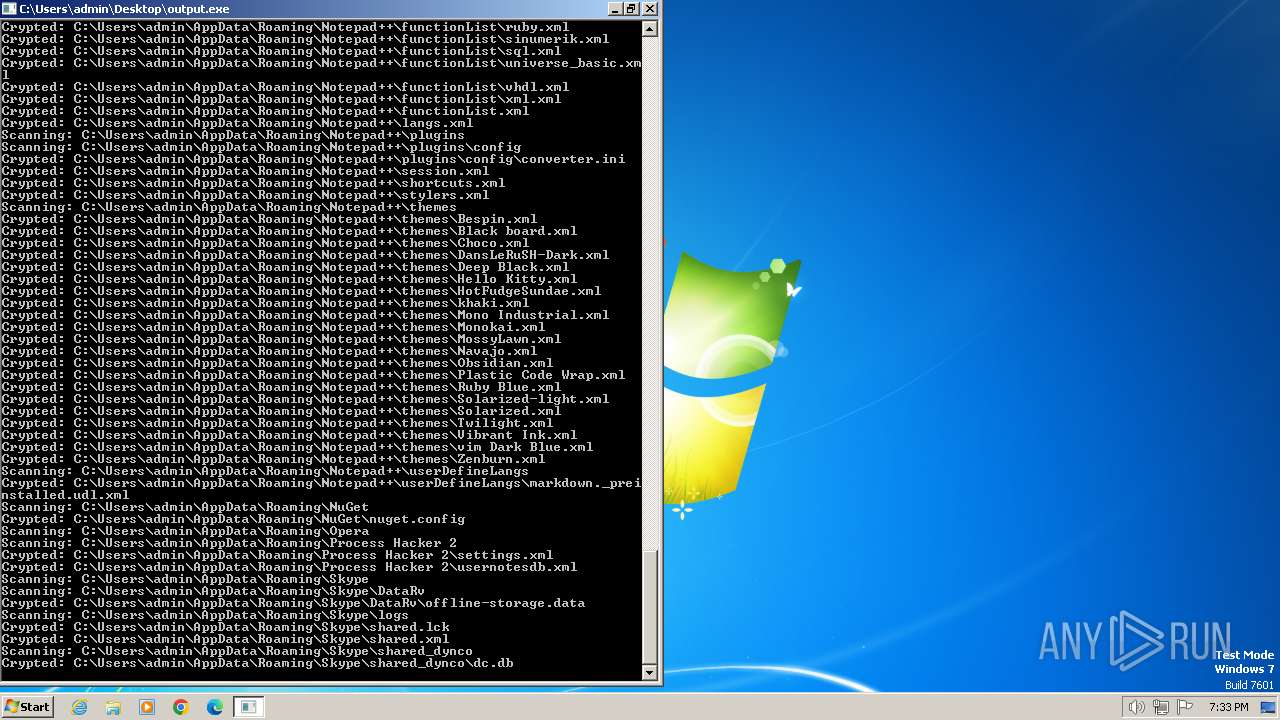The width and height of the screenshot is (1280, 720).
Task: Click the line ending themes\Vibrant Ink.xml
Action: (289, 435)
